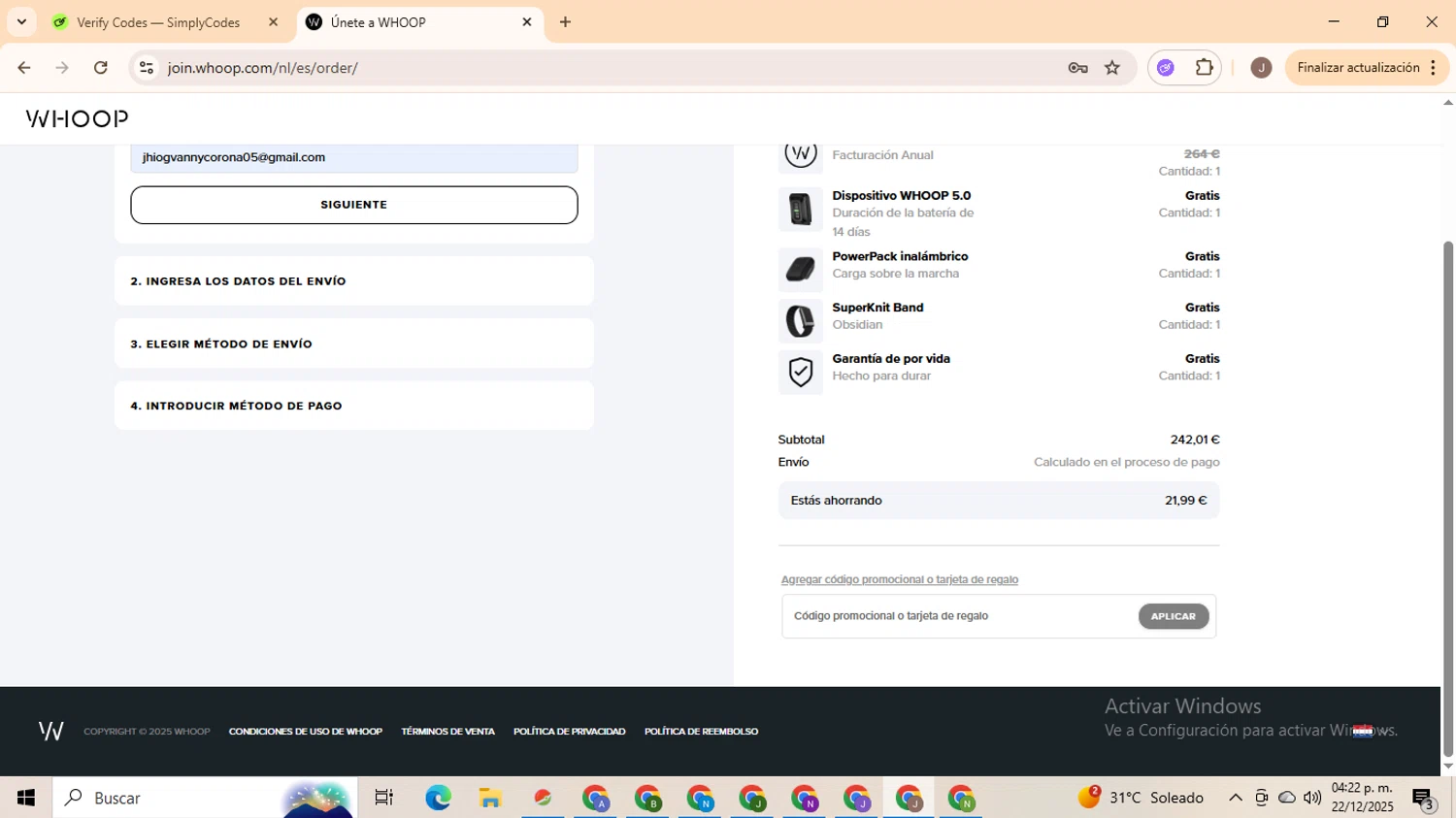
Task: Open the extensions puzzle menu
Action: [1204, 68]
